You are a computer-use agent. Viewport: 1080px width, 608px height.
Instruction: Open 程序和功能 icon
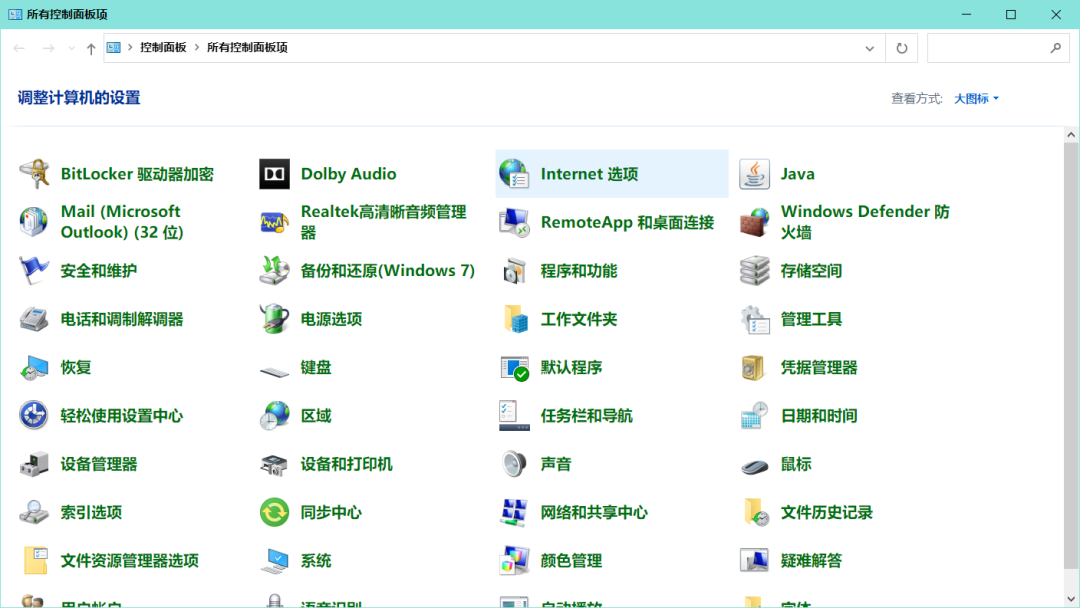pos(514,271)
